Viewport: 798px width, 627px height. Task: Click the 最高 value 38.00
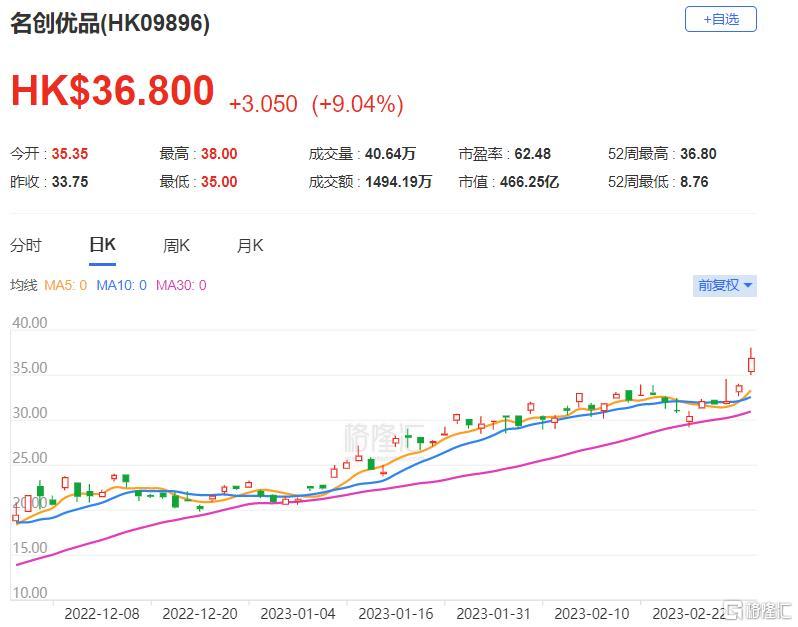pyautogui.click(x=219, y=154)
